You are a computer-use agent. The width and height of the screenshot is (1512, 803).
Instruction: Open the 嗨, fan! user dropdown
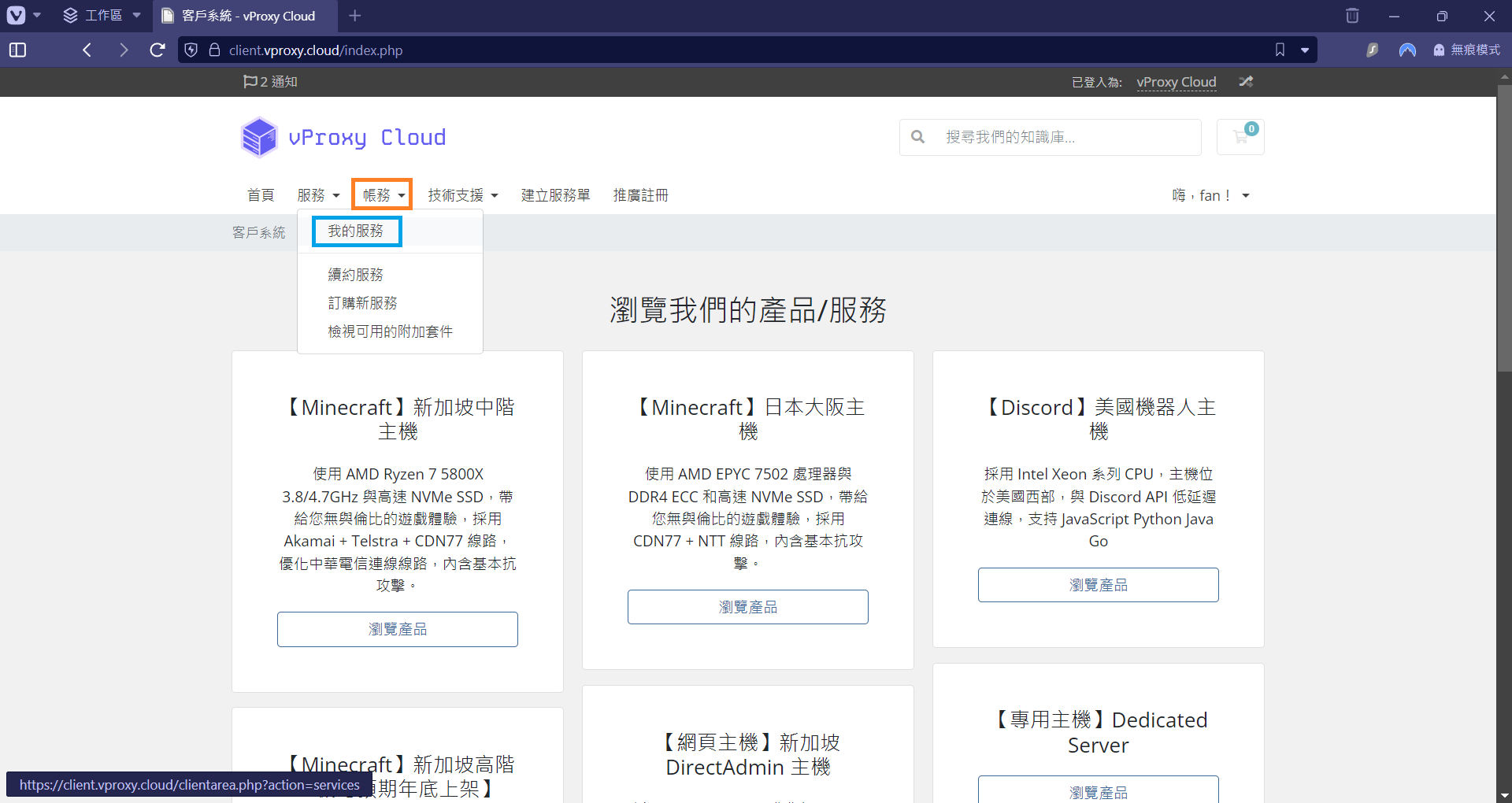coord(1210,195)
